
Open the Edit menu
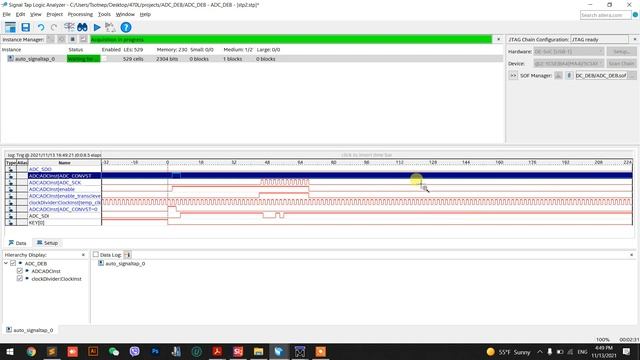click(20, 14)
